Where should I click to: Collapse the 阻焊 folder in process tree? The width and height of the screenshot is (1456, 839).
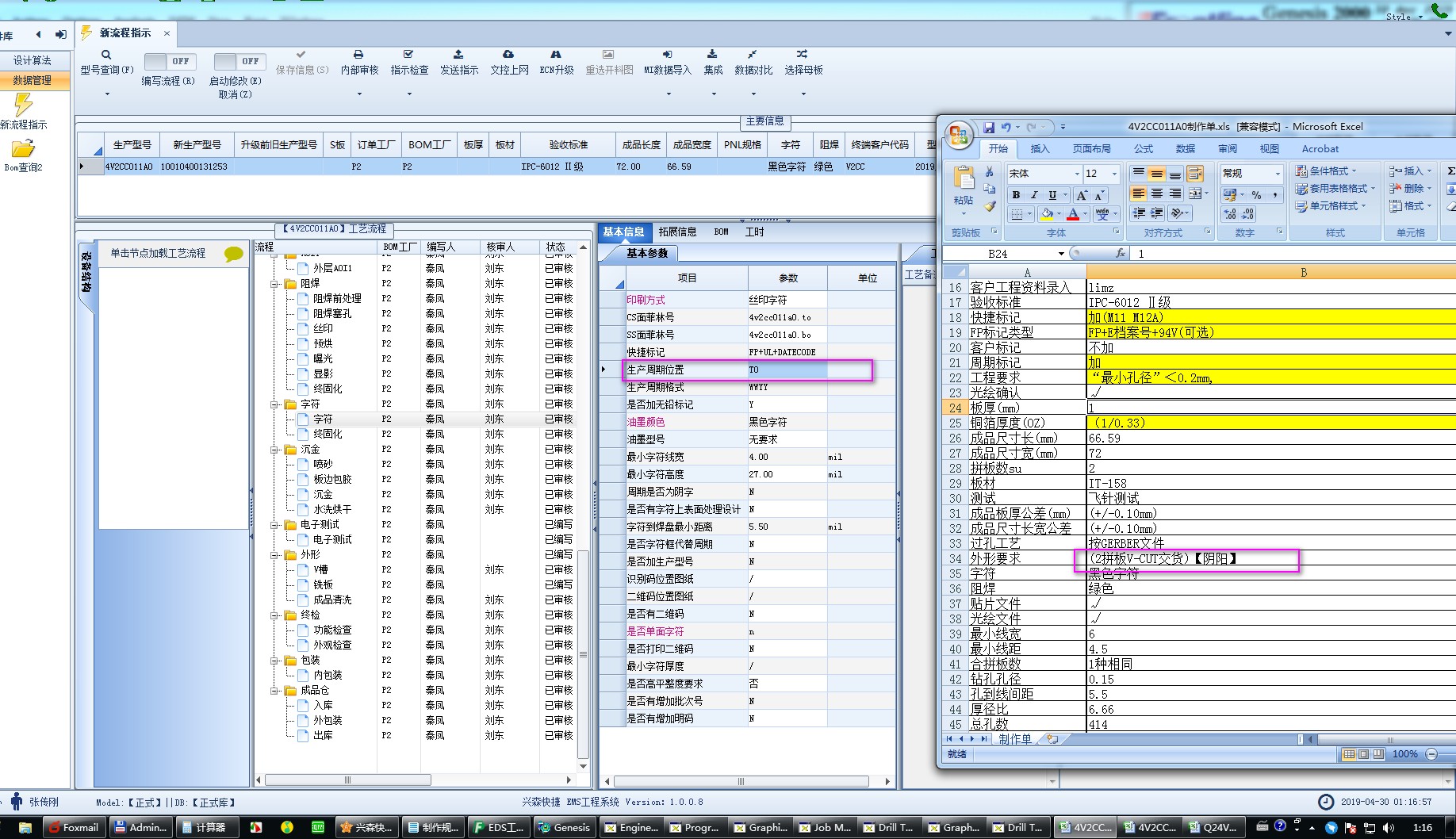[275, 284]
